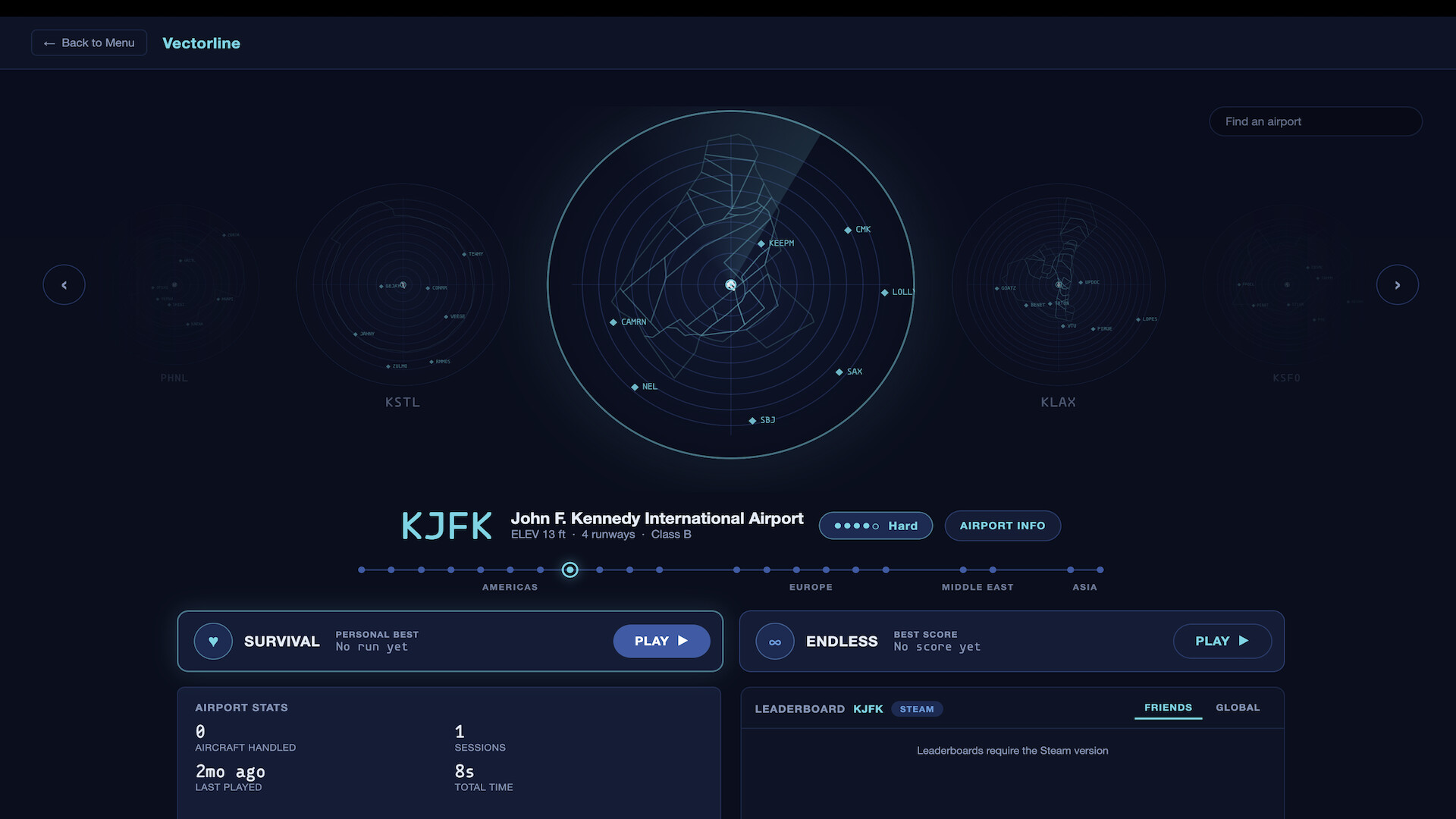
Task: Focus the Find an airport search field
Action: tap(1315, 121)
